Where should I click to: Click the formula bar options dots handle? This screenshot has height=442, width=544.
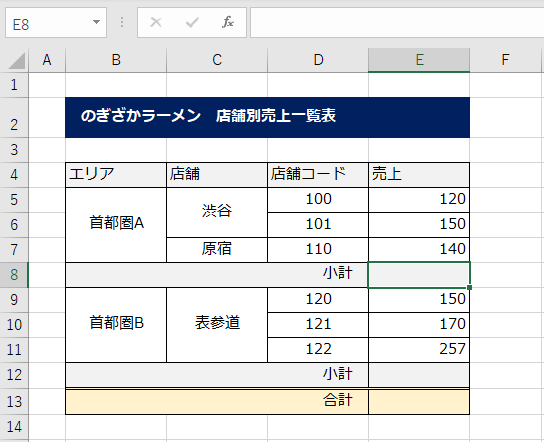pos(122,23)
